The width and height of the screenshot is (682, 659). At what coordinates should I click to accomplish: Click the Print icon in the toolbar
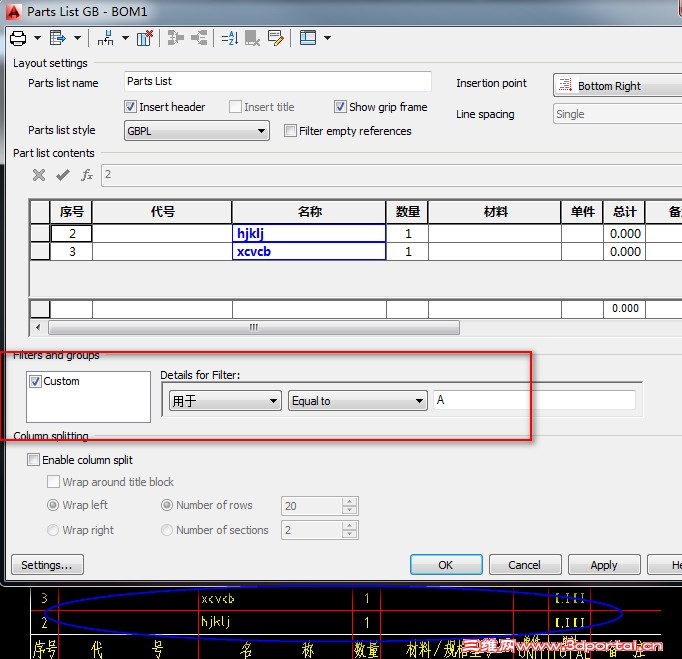coord(18,38)
